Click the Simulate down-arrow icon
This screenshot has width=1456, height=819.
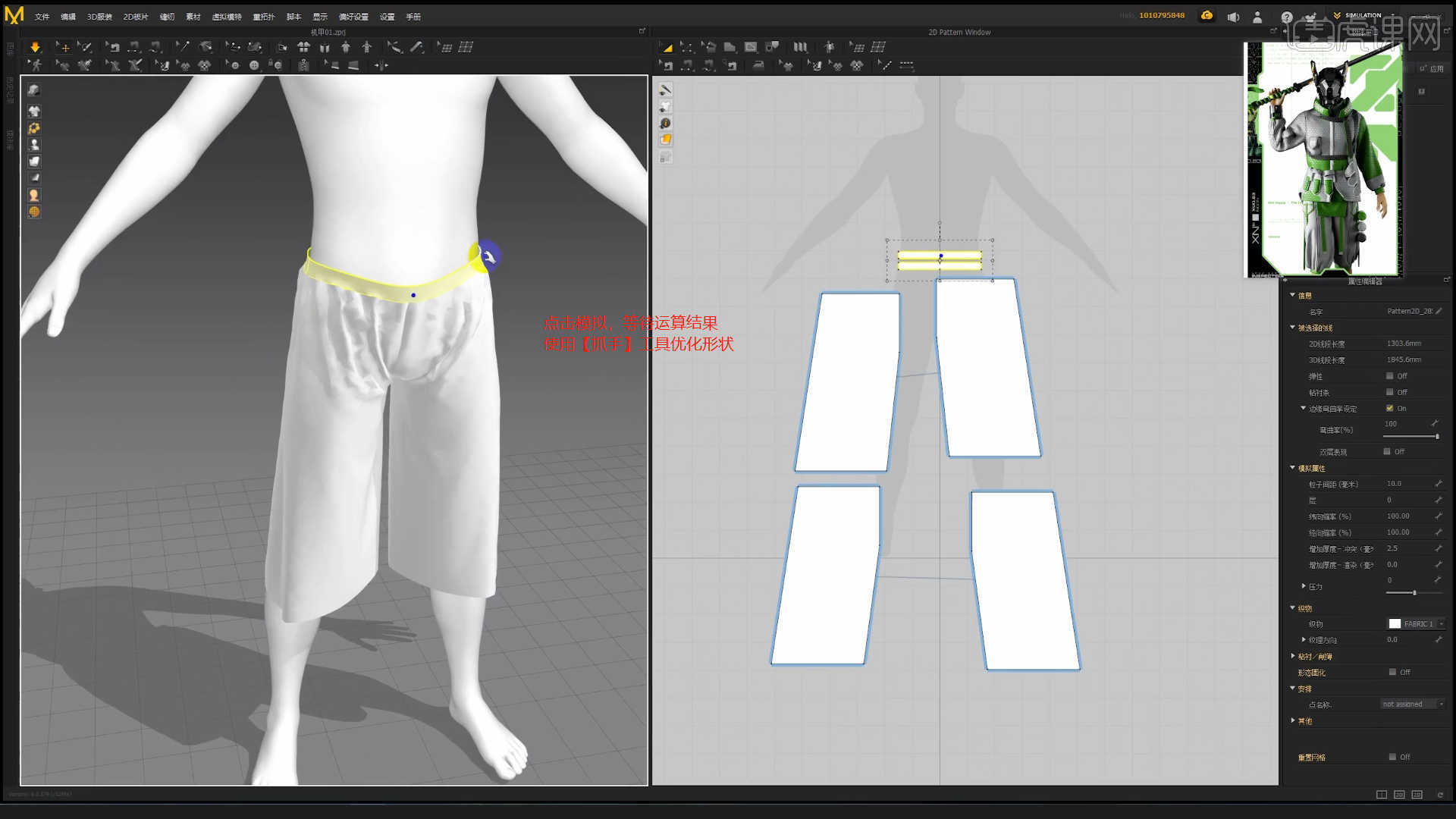[35, 47]
